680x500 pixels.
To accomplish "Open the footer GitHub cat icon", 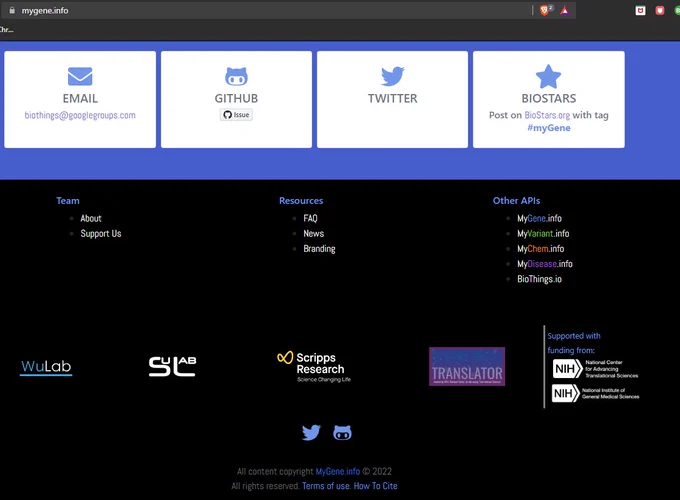I will pyautogui.click(x=342, y=432).
